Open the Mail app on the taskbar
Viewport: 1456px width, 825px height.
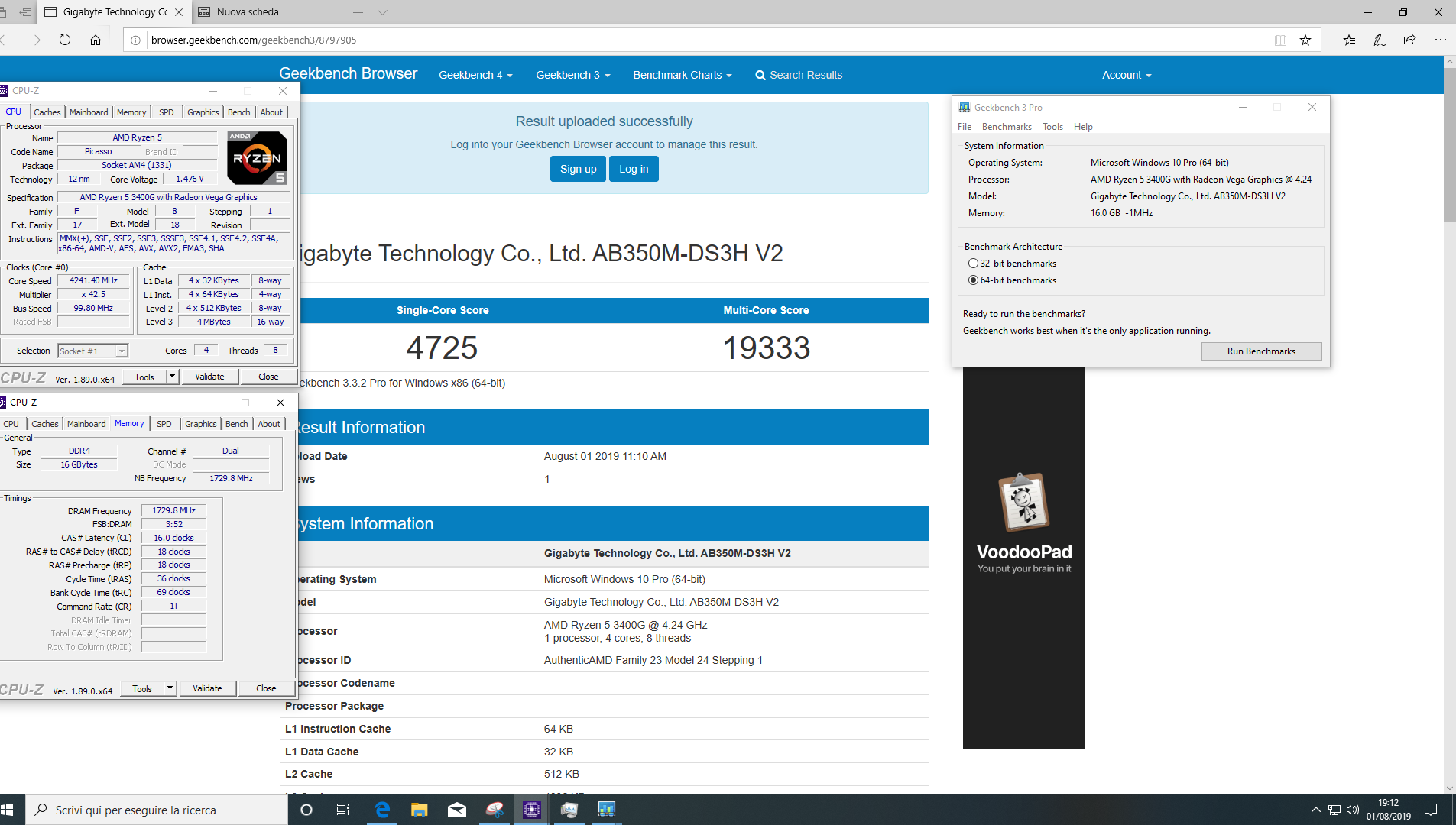[x=456, y=810]
